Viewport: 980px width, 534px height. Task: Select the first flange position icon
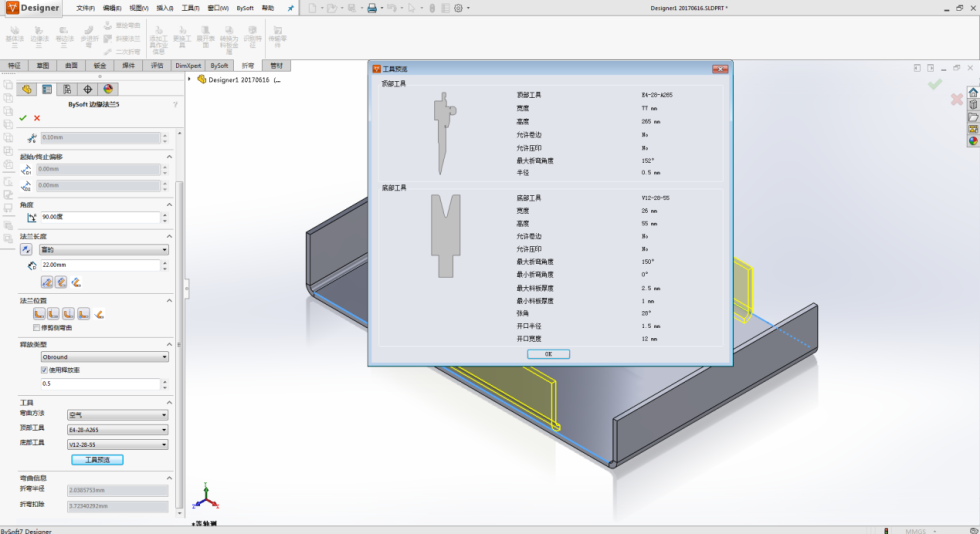coord(39,314)
